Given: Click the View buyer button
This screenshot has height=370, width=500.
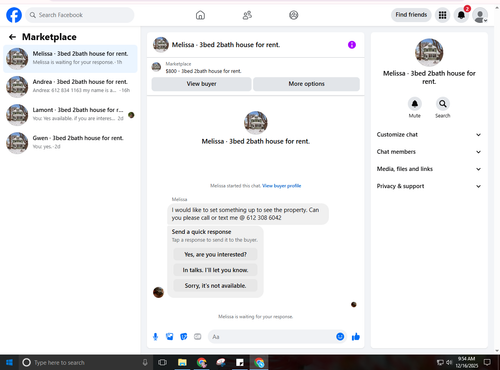Looking at the screenshot, I should [x=201, y=84].
